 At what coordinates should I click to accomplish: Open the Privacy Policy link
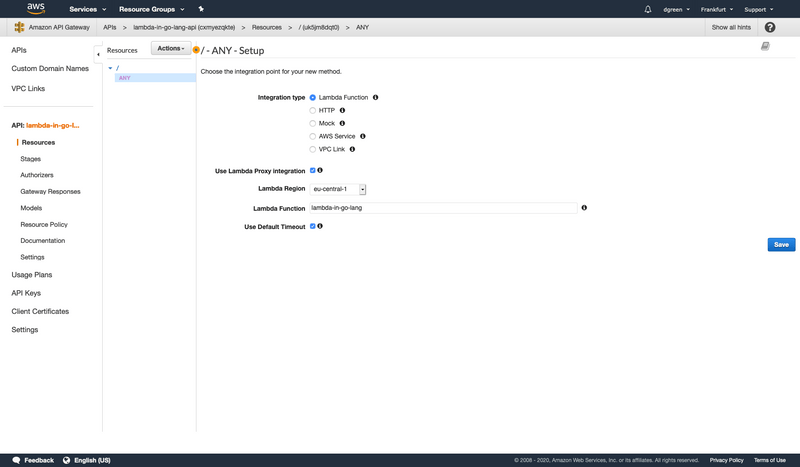tap(726, 460)
